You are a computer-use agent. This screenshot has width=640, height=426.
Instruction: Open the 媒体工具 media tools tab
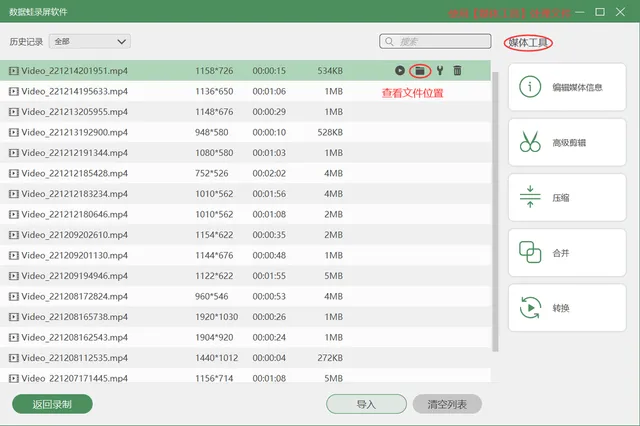(528, 42)
